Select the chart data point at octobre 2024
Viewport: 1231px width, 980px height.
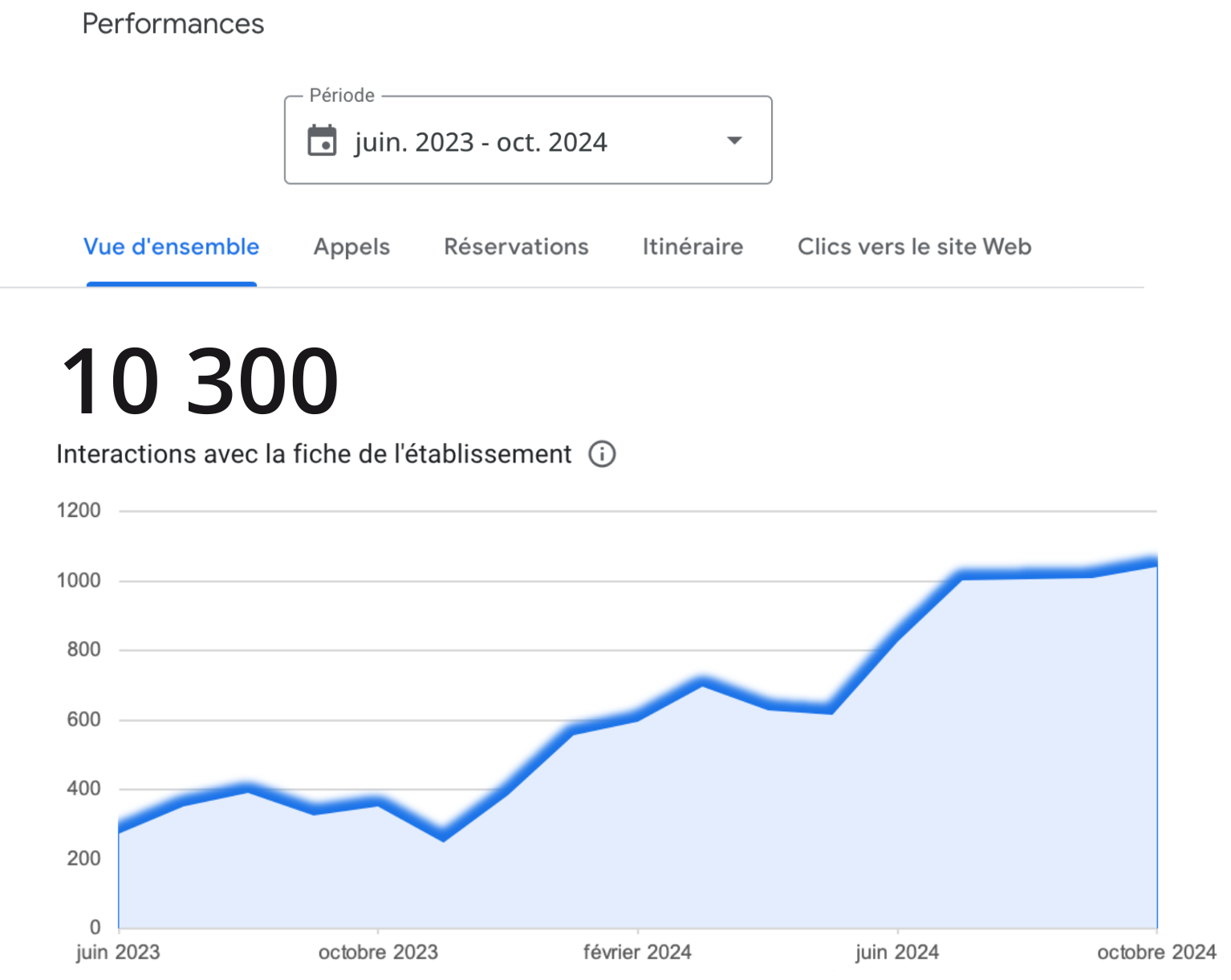coord(1156,562)
